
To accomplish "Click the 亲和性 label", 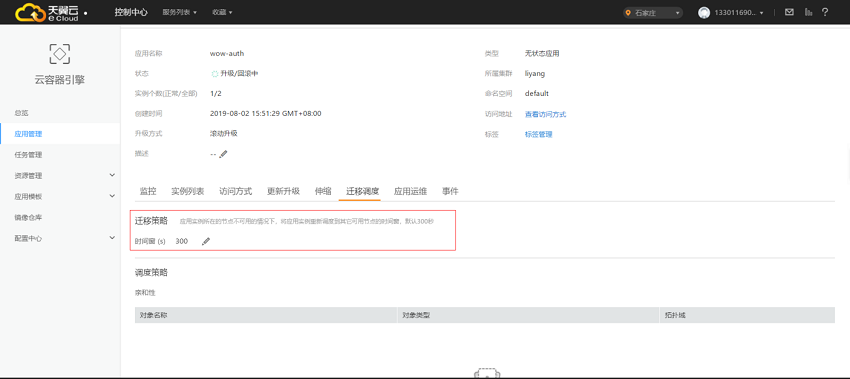I will [x=145, y=293].
